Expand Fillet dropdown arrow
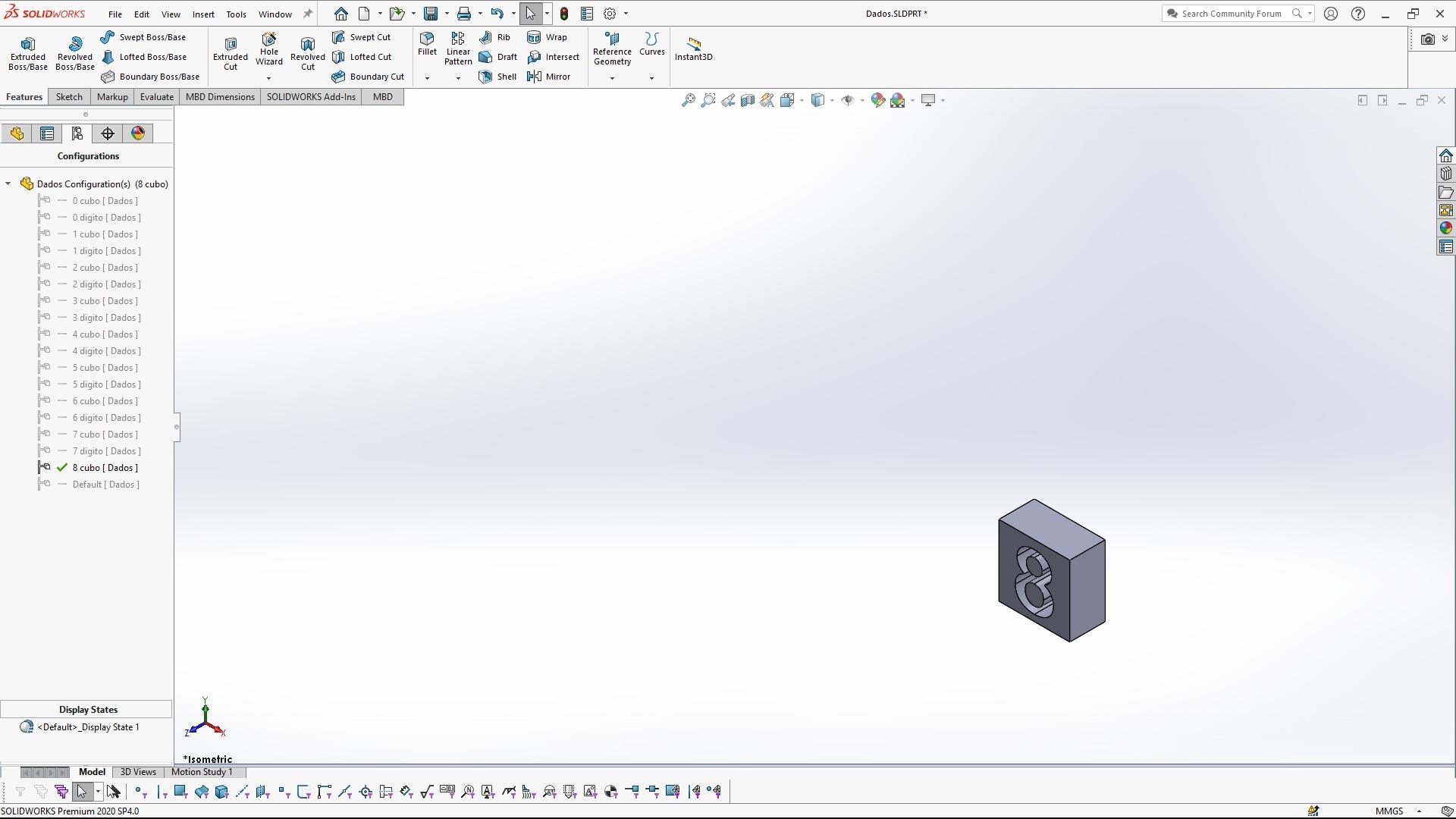The height and width of the screenshot is (819, 1456). (x=427, y=78)
